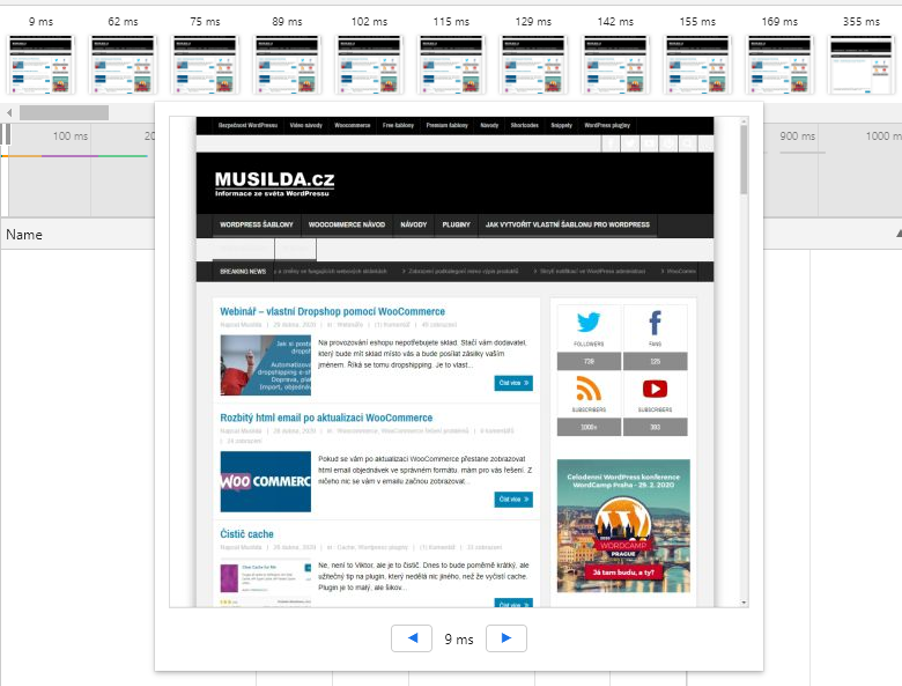Click the BREAKING NEWS label
Viewport: 902px width, 686px height.
[x=243, y=271]
